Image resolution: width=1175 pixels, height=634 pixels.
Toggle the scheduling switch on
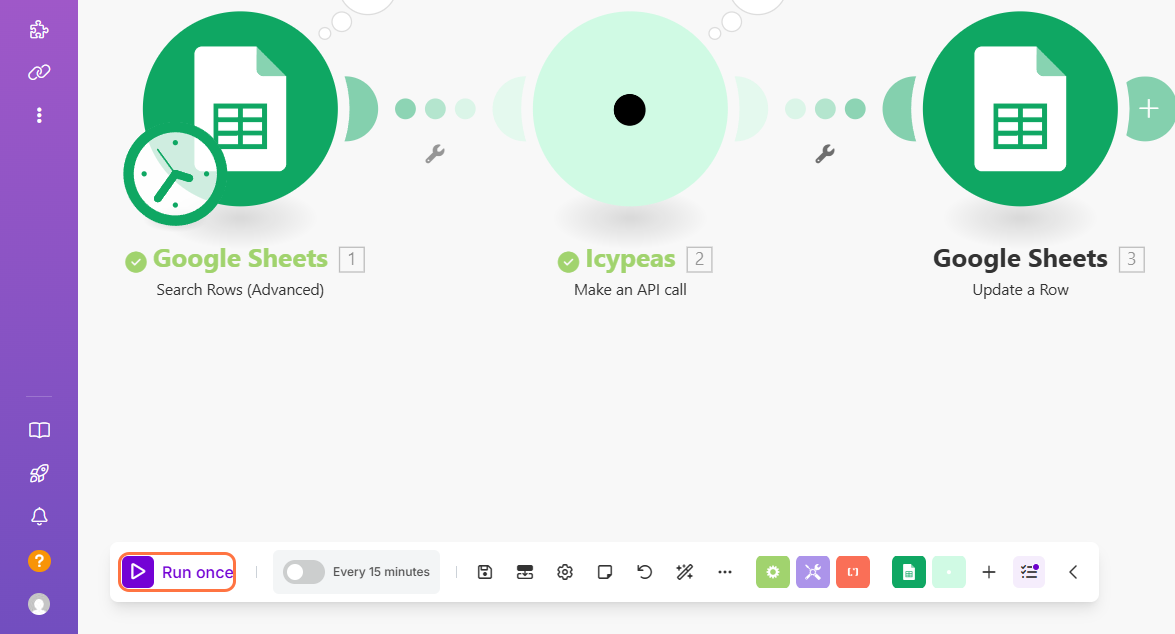click(x=303, y=572)
